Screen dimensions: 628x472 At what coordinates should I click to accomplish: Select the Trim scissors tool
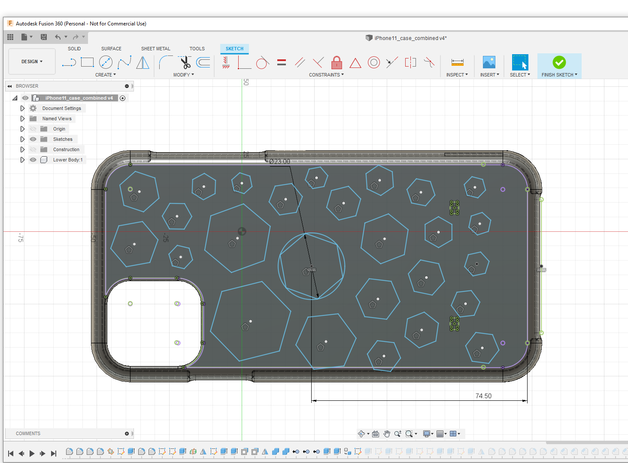185,63
